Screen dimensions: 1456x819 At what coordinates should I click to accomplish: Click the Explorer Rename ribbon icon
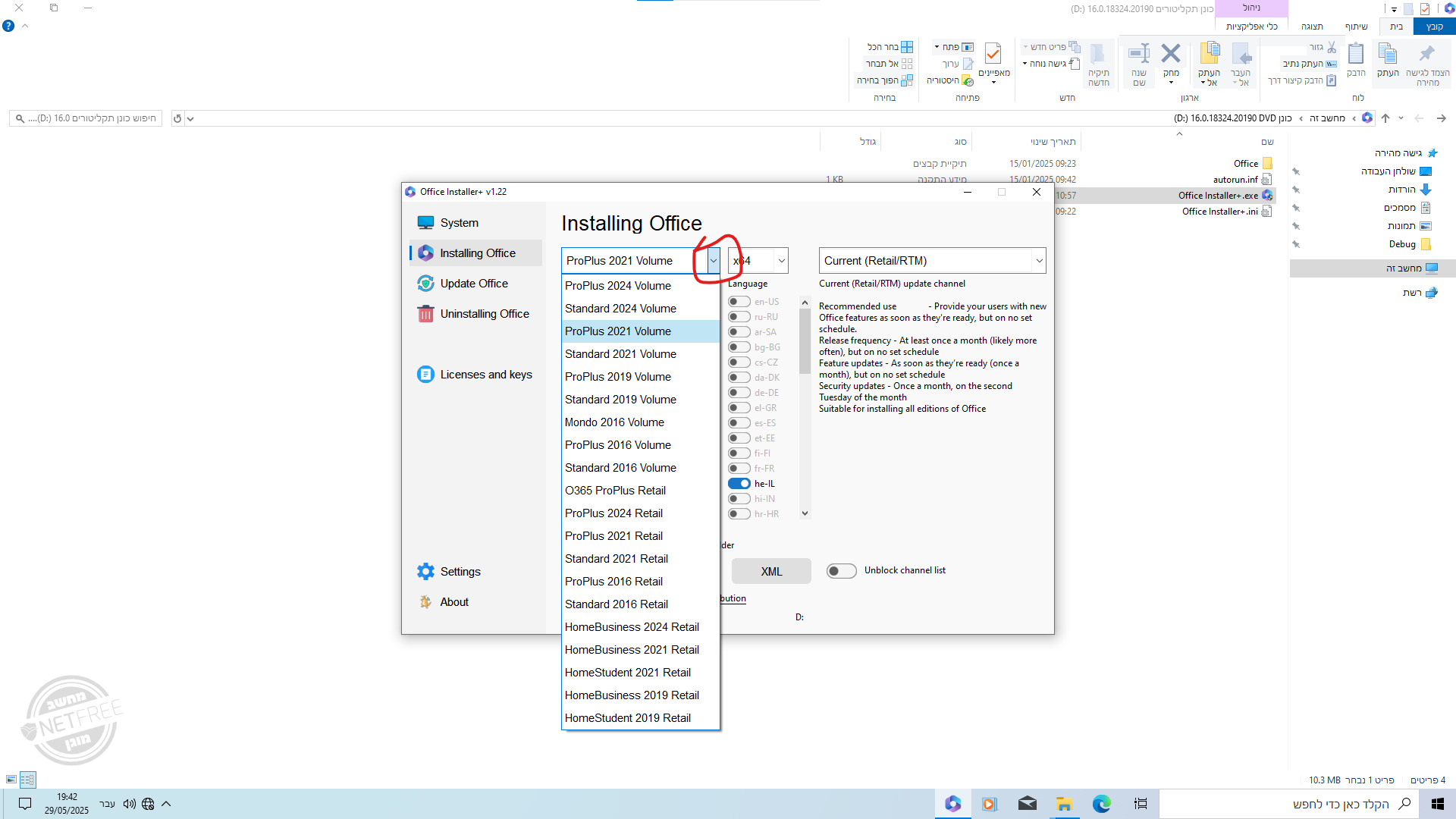point(1139,53)
